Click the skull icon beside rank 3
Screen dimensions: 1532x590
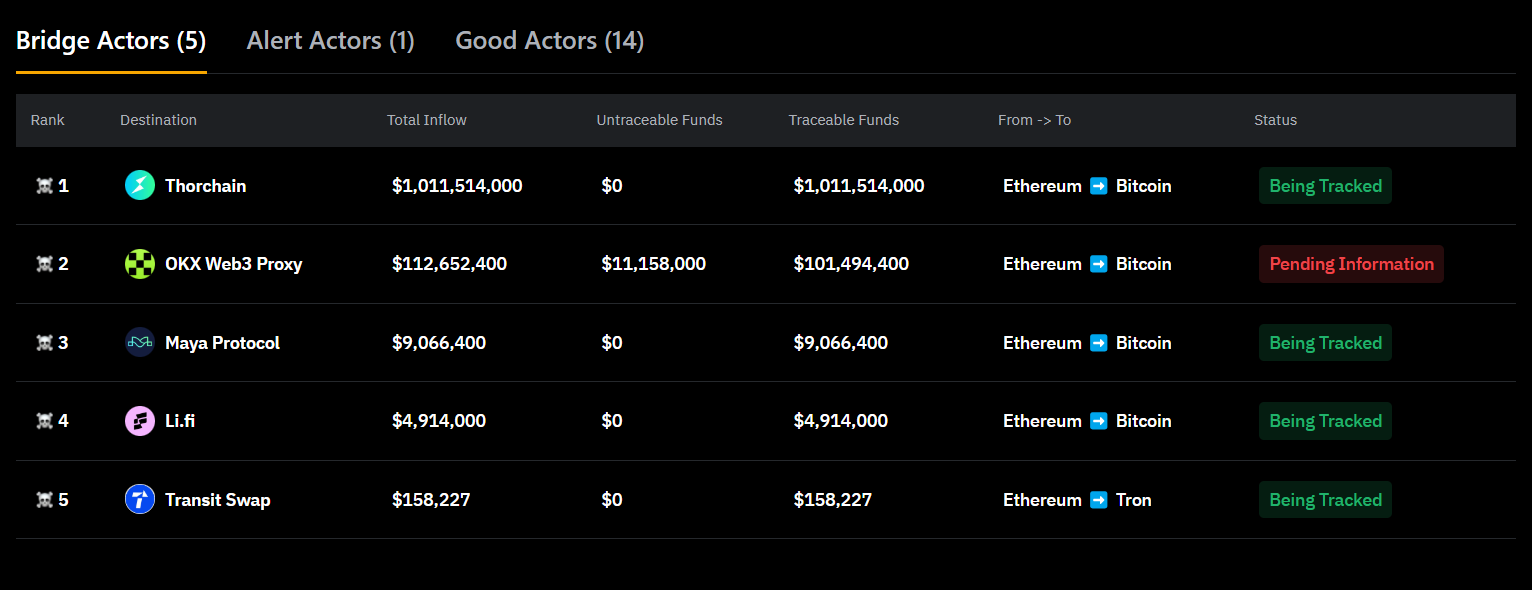point(44,343)
